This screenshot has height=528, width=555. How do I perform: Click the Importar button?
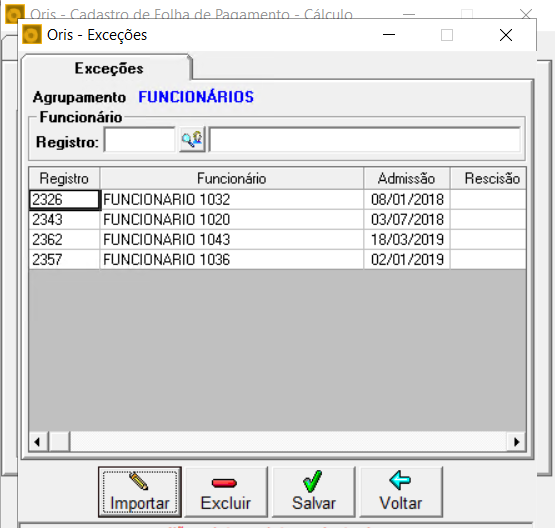140,492
